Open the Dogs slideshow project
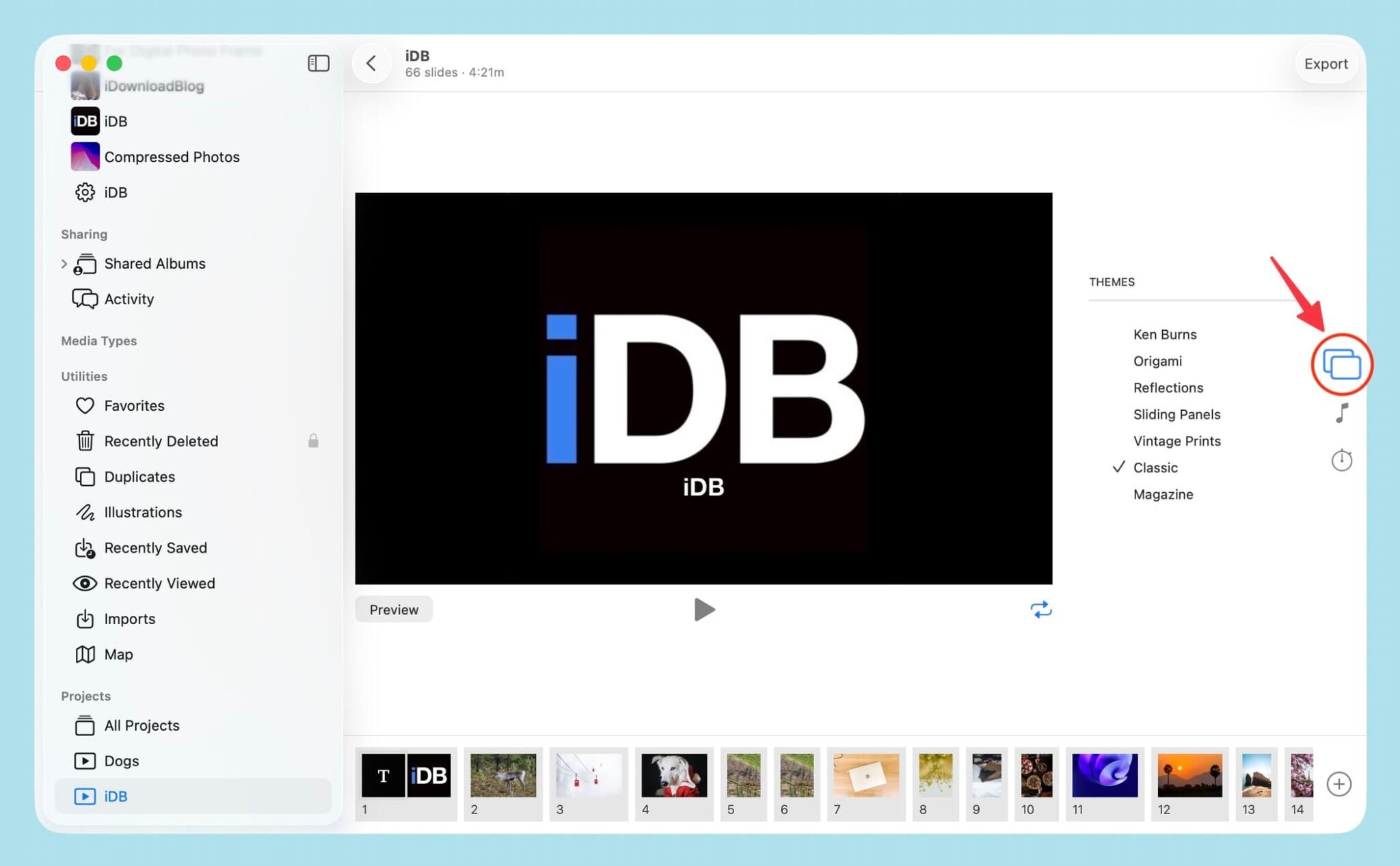The image size is (1400, 866). point(121,761)
